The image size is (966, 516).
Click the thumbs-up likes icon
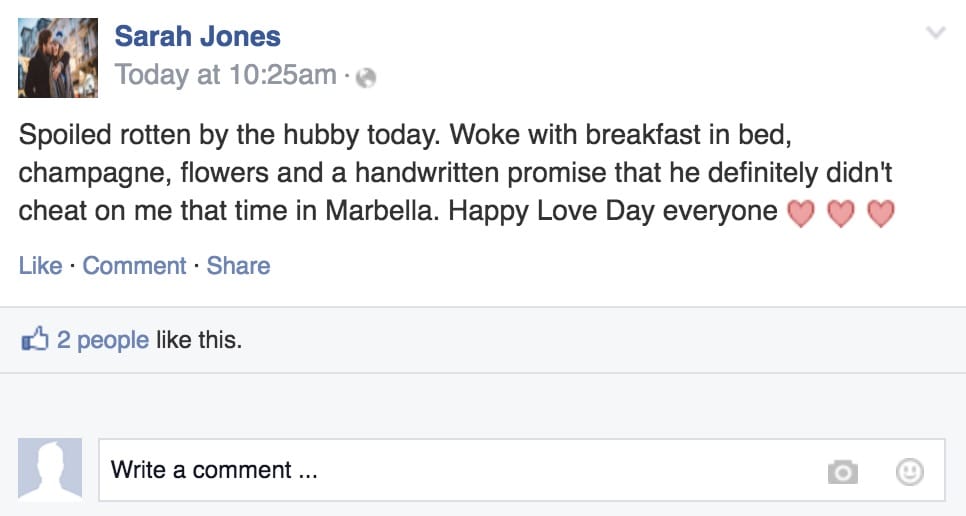pyautogui.click(x=34, y=339)
